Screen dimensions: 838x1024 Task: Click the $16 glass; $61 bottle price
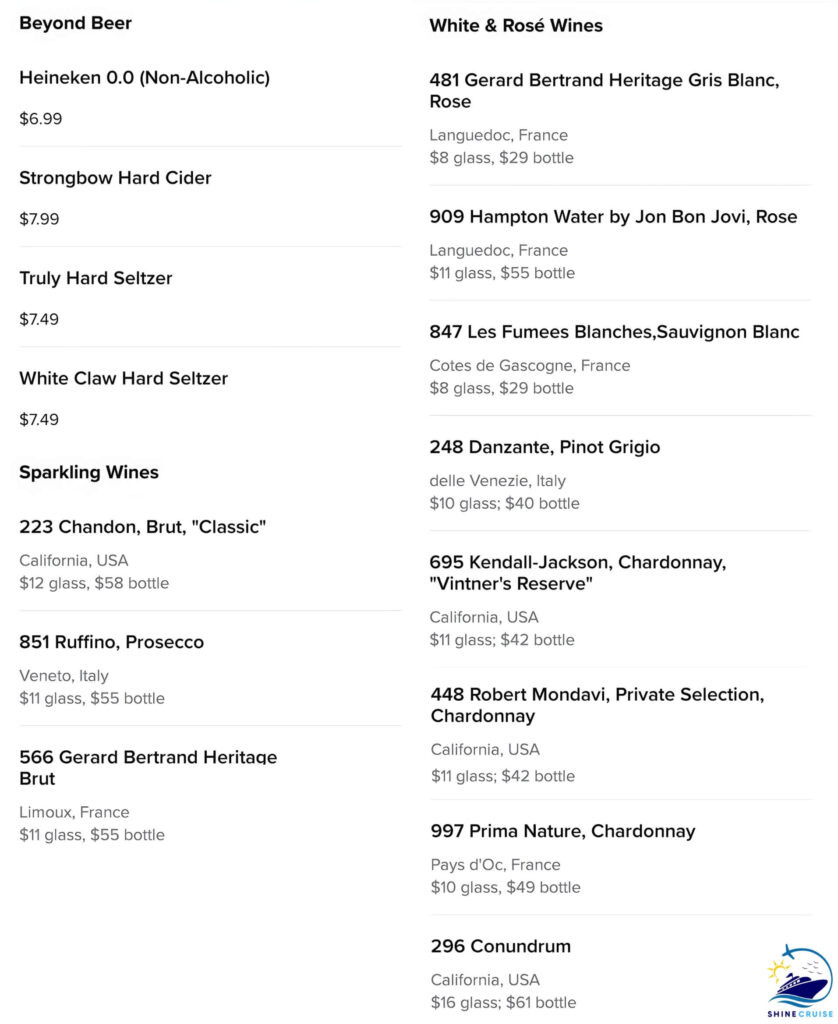click(x=503, y=1002)
